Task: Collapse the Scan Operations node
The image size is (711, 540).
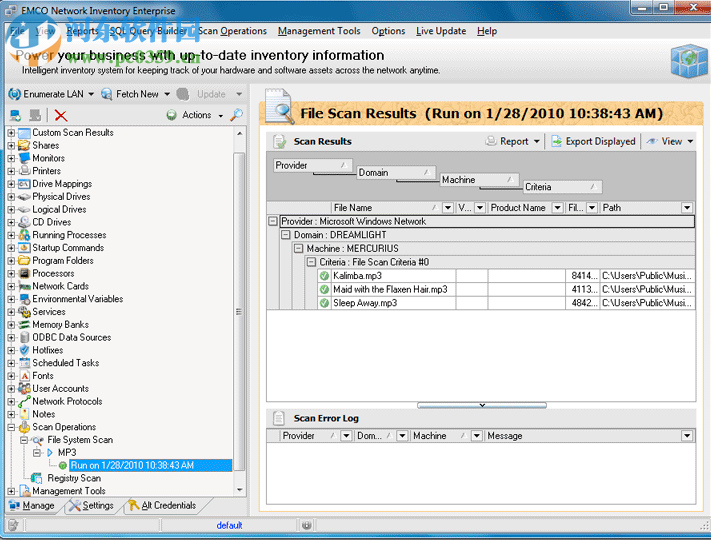Action: (x=11, y=427)
